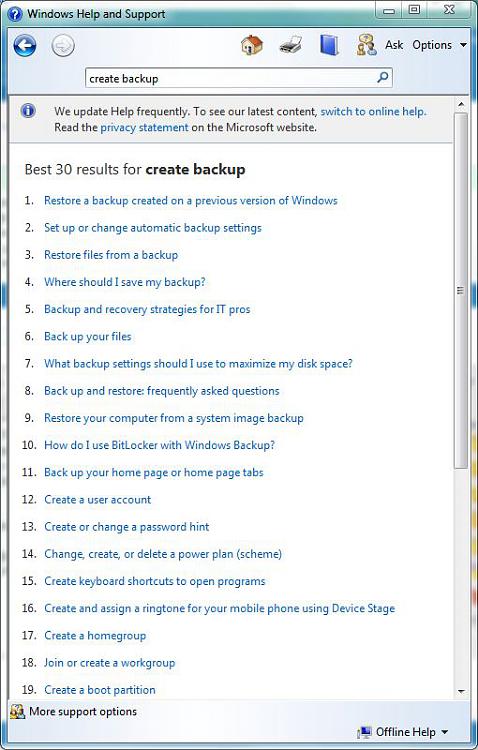This screenshot has height=750, width=478.
Task: Open Browse Help blue book icon
Action: tap(329, 45)
